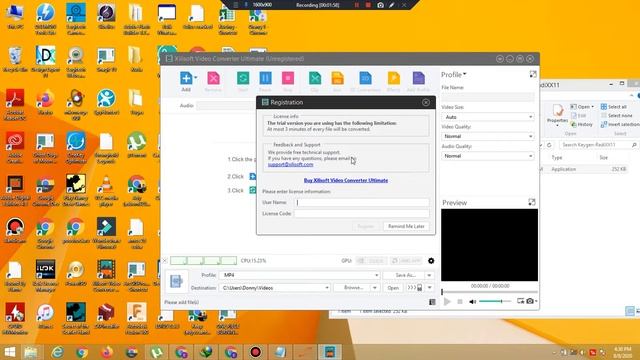Pop out the Preview panel icon
The image size is (640, 360).
(x=532, y=202)
